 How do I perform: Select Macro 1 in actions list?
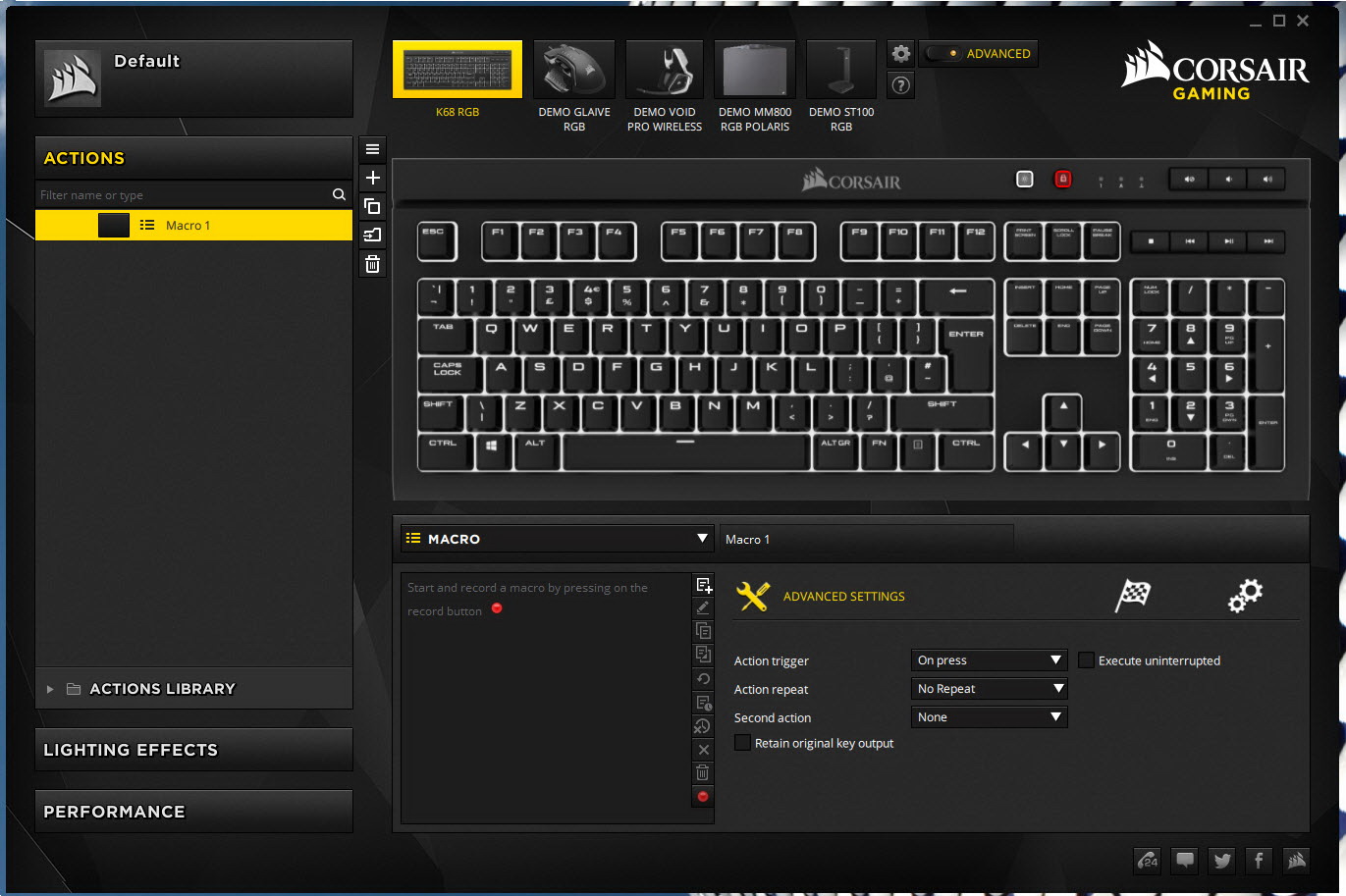193,225
